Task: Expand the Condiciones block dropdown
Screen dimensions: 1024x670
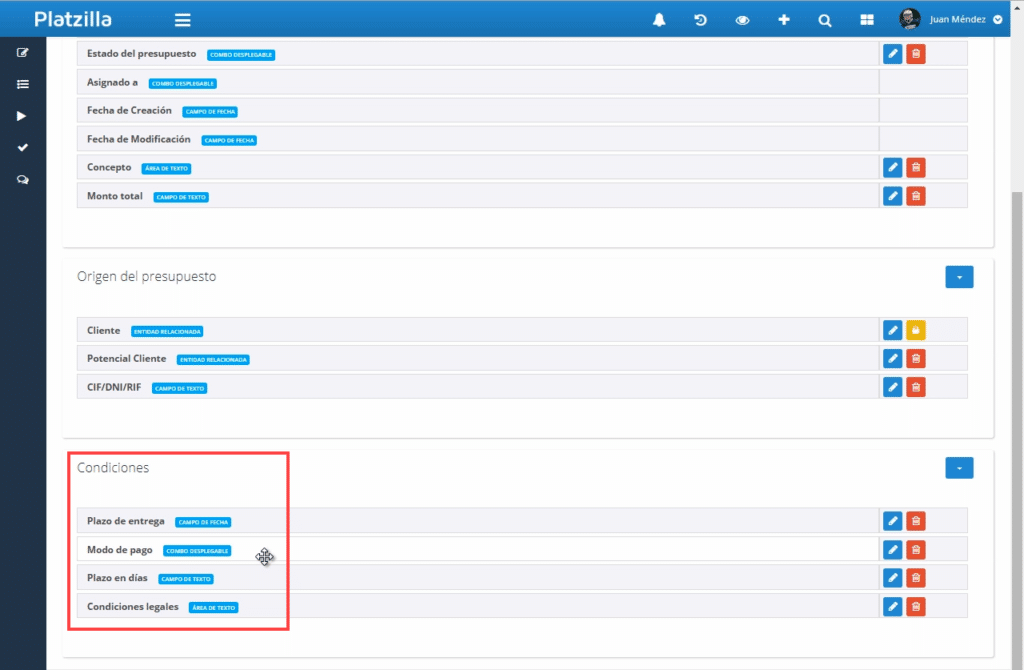Action: point(959,468)
